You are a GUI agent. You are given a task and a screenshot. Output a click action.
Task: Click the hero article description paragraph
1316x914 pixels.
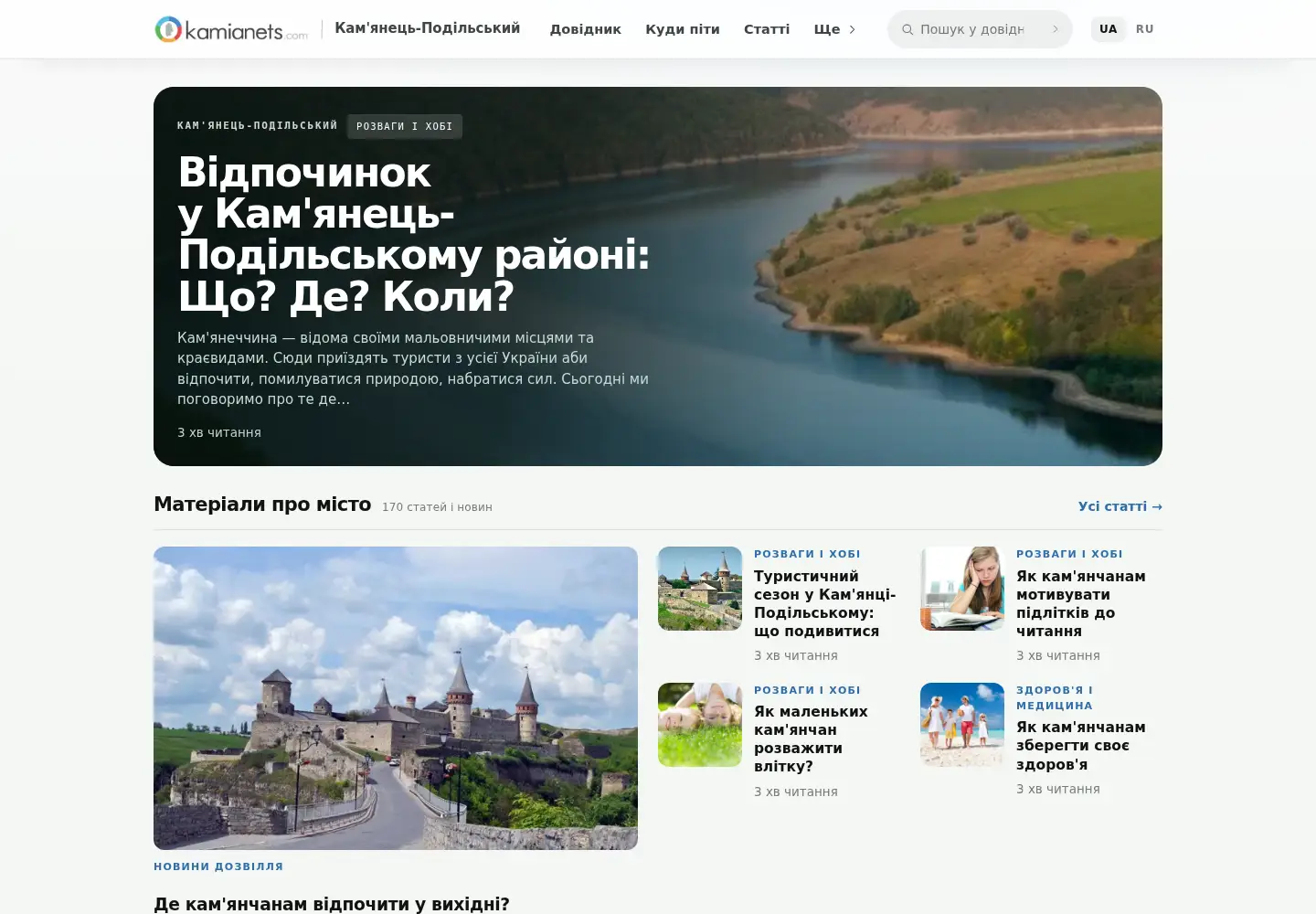(x=413, y=368)
